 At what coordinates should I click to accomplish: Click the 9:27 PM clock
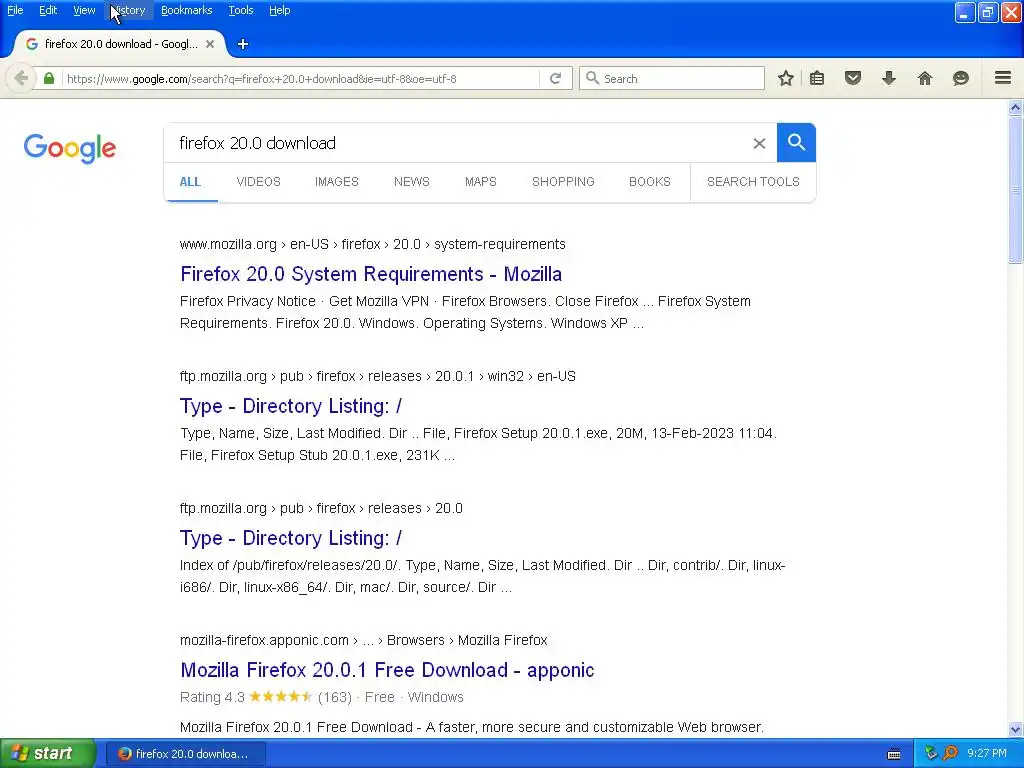click(987, 753)
